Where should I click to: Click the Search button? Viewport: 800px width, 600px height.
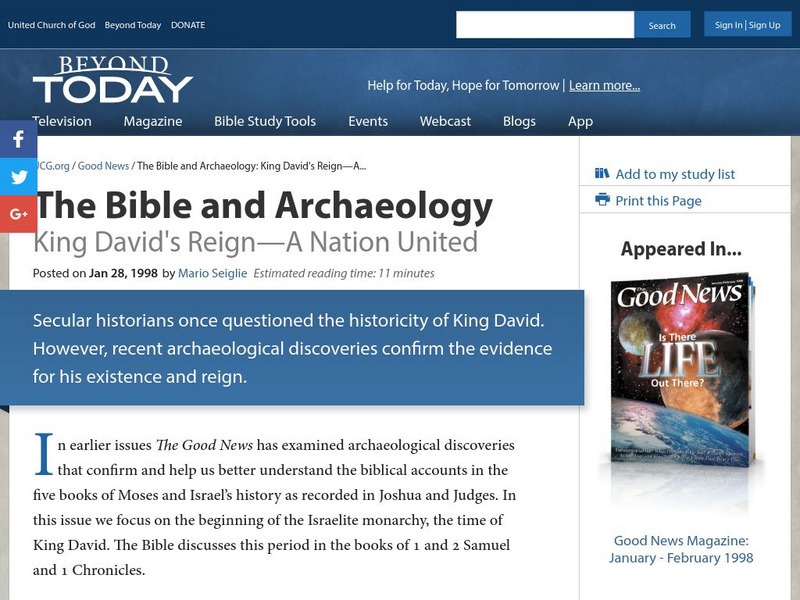pyautogui.click(x=662, y=25)
